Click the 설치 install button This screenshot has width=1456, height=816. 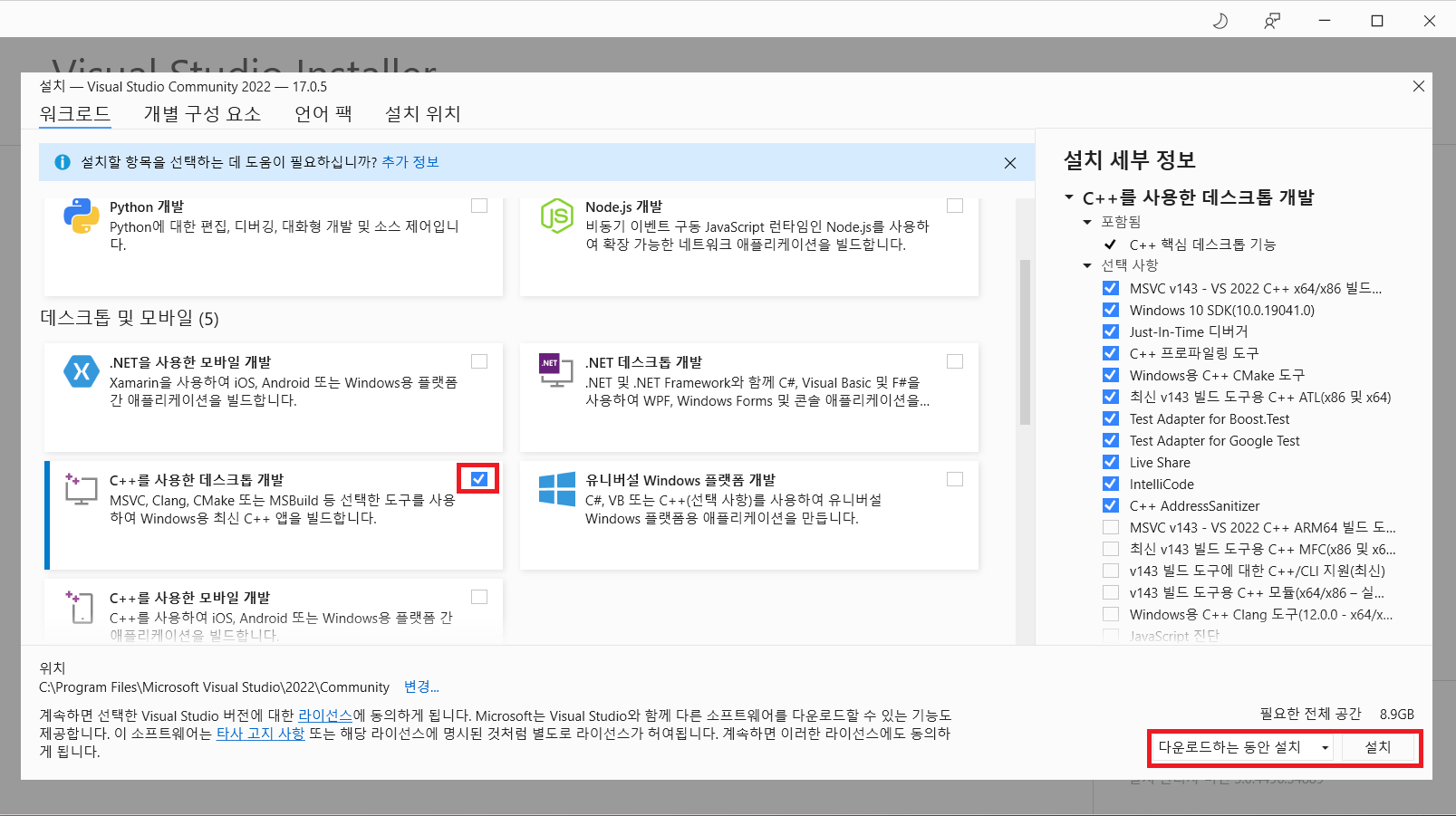(1378, 747)
